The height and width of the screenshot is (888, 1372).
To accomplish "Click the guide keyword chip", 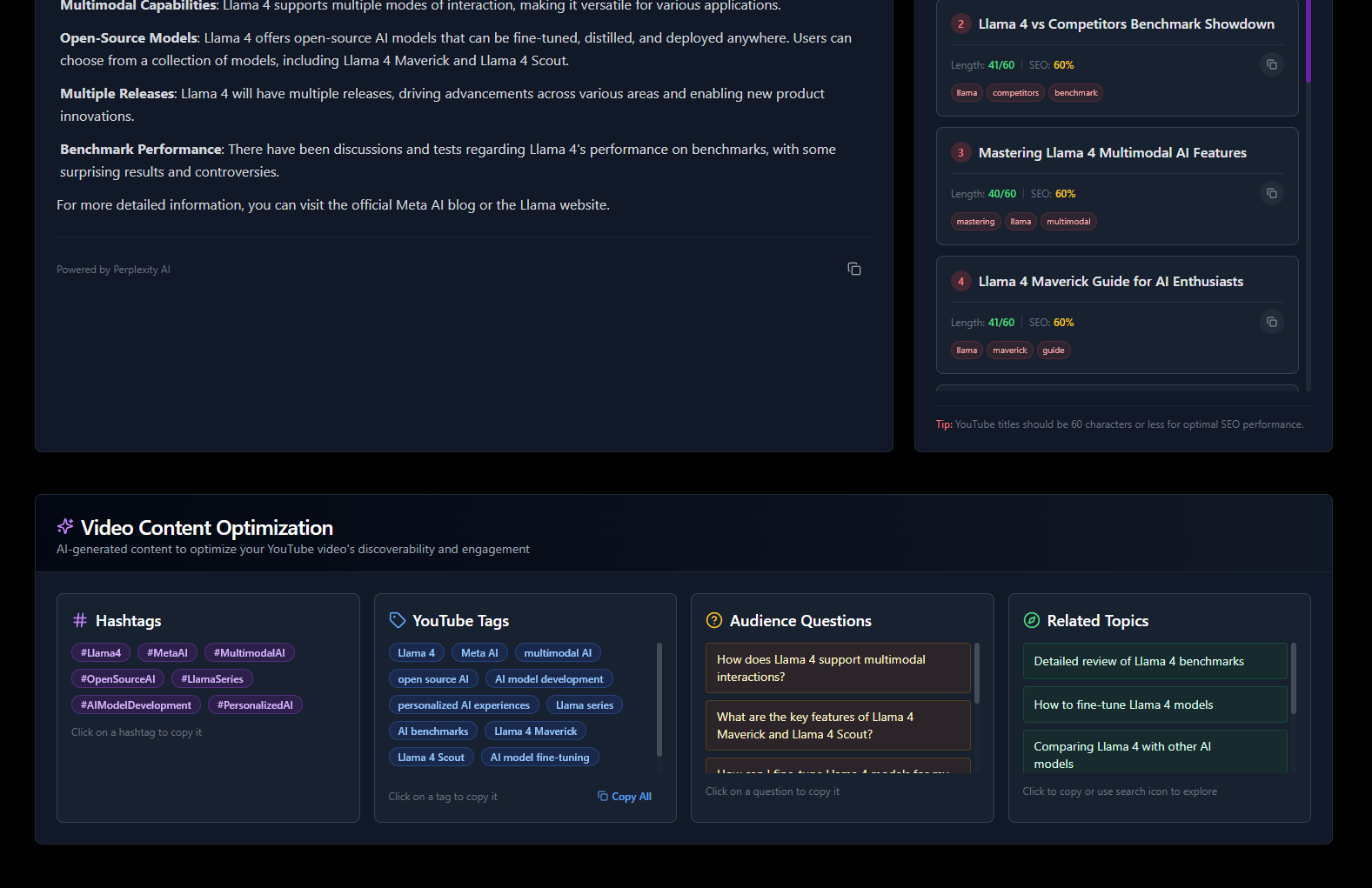I will click(x=1054, y=351).
